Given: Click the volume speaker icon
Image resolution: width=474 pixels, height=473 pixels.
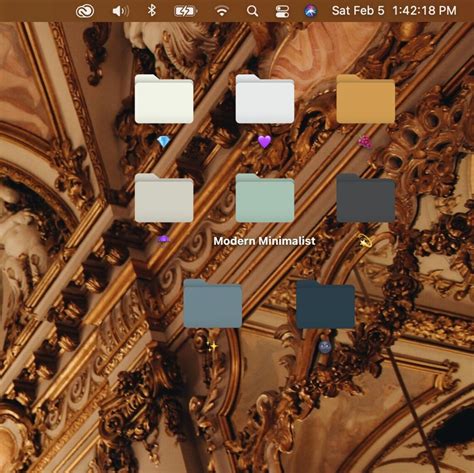Looking at the screenshot, I should point(120,11).
